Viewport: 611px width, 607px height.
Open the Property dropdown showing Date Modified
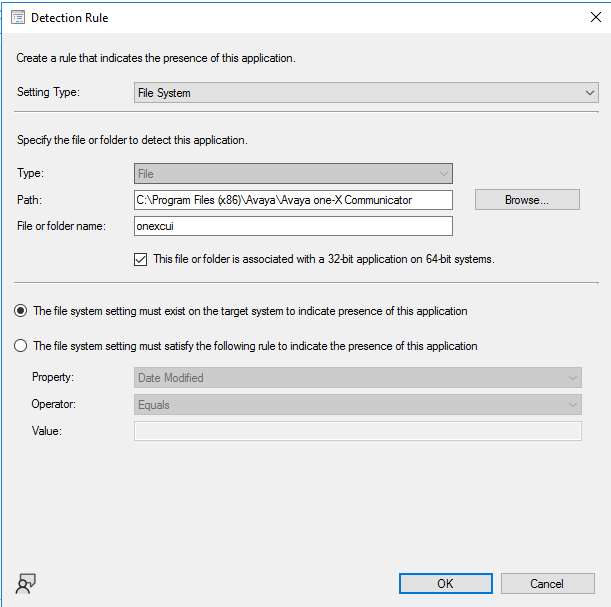click(358, 378)
